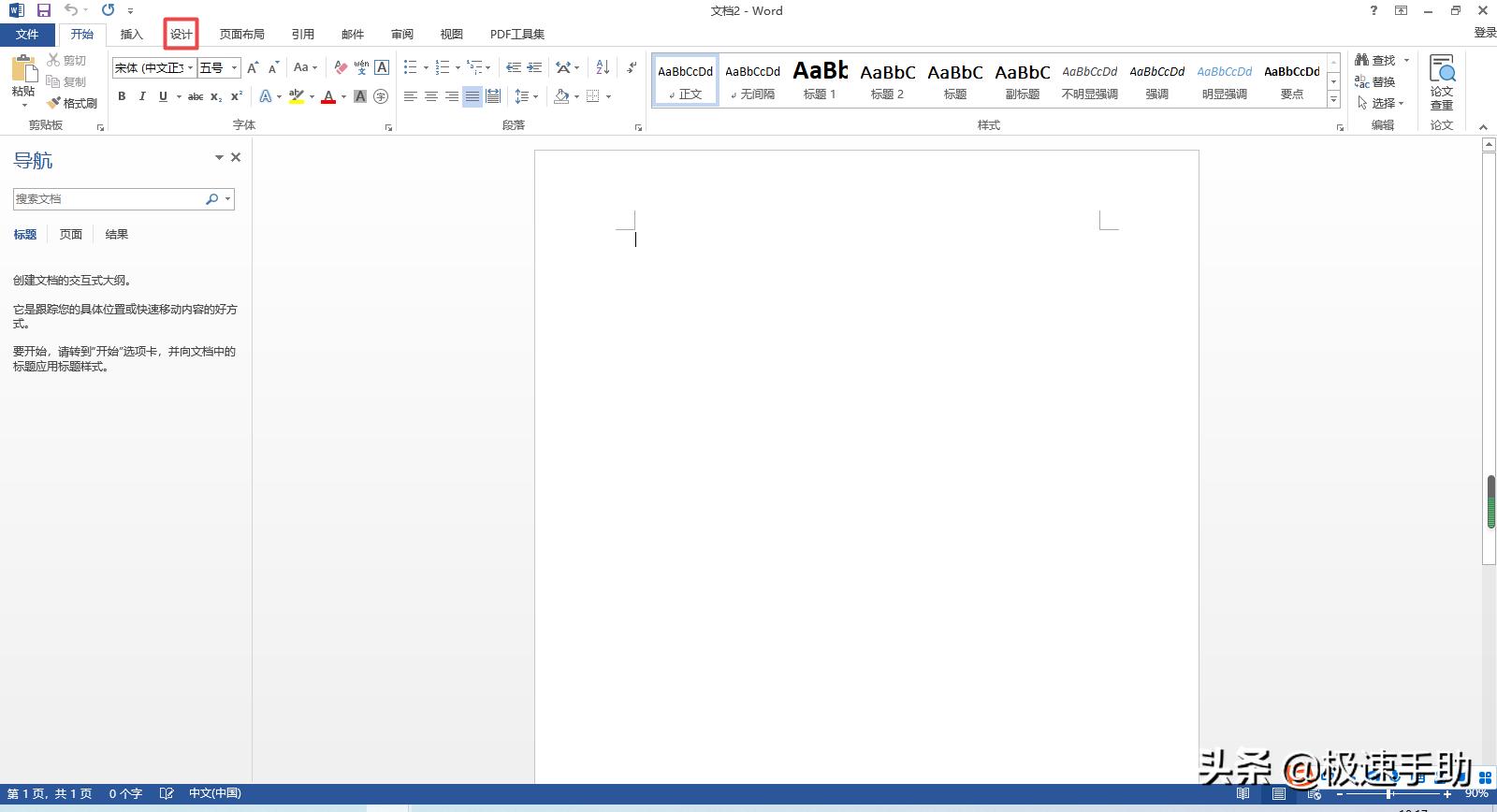Viewport: 1497px width, 812px height.
Task: Switch to the 页面 navigation tab
Action: (x=71, y=235)
